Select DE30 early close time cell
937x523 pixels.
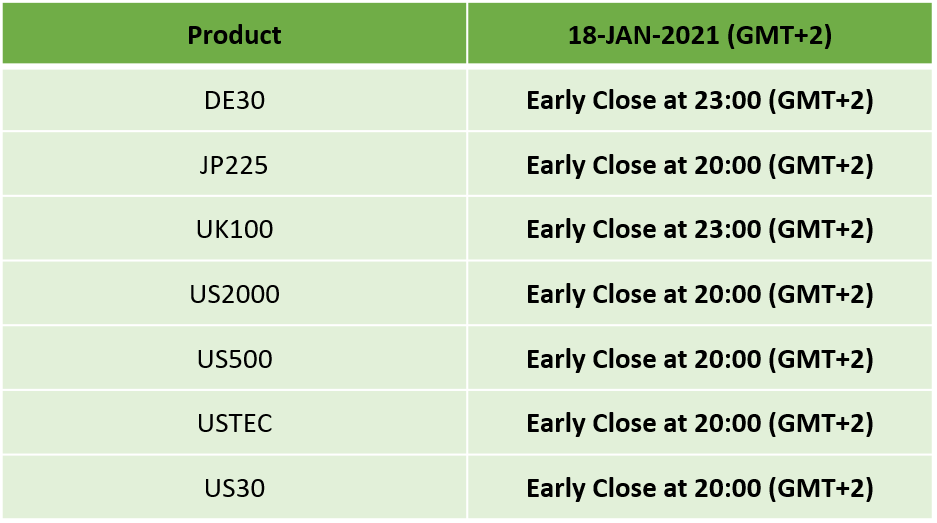coord(700,100)
